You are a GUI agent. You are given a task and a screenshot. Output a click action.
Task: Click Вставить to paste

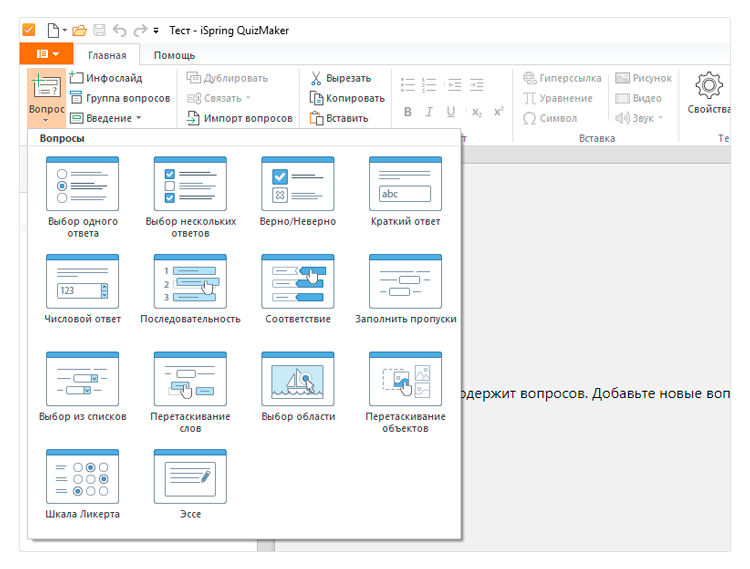[x=339, y=118]
